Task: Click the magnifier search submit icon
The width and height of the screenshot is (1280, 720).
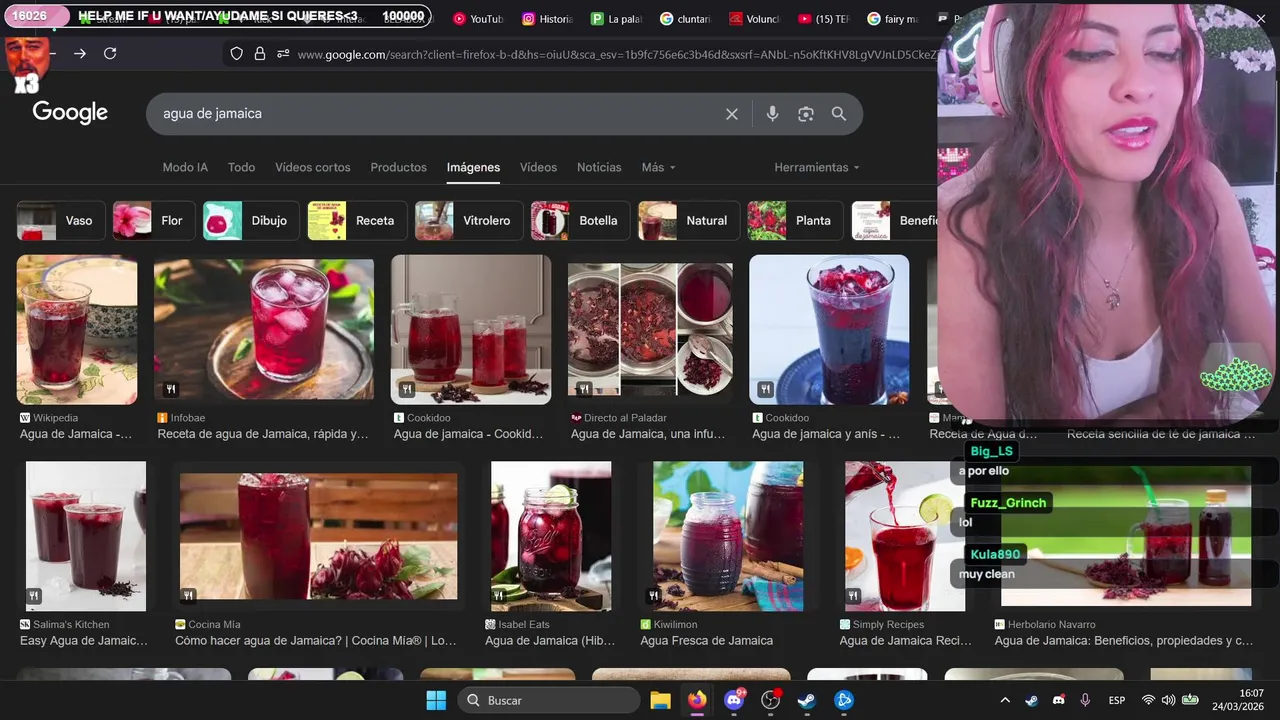Action: click(x=839, y=114)
